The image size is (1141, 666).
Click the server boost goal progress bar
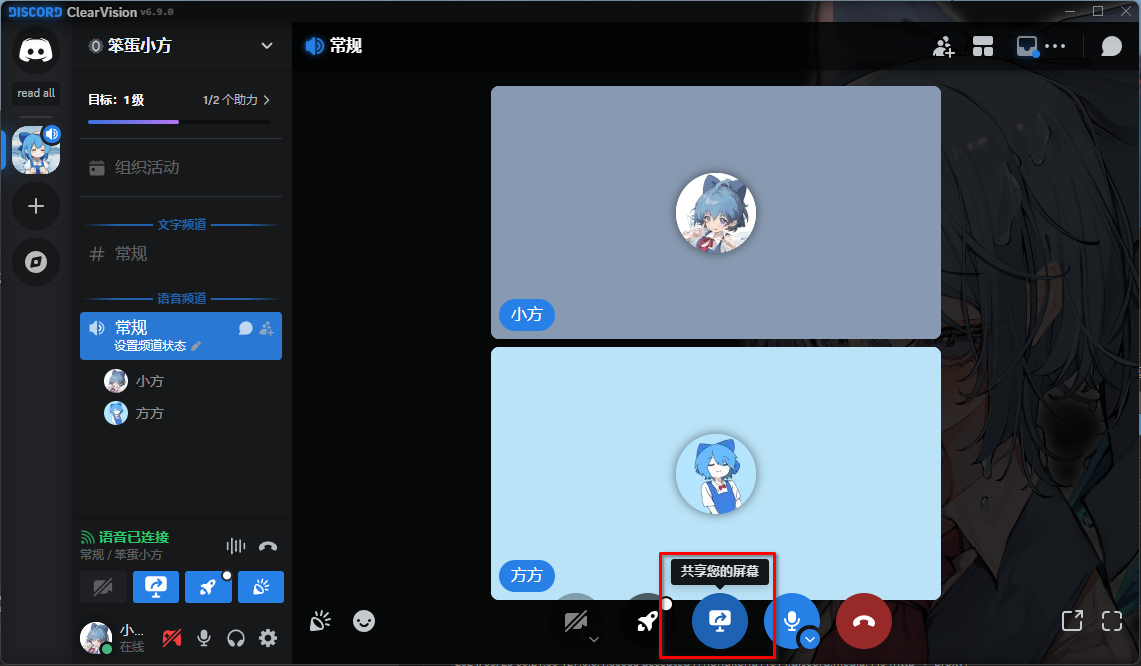coord(179,121)
